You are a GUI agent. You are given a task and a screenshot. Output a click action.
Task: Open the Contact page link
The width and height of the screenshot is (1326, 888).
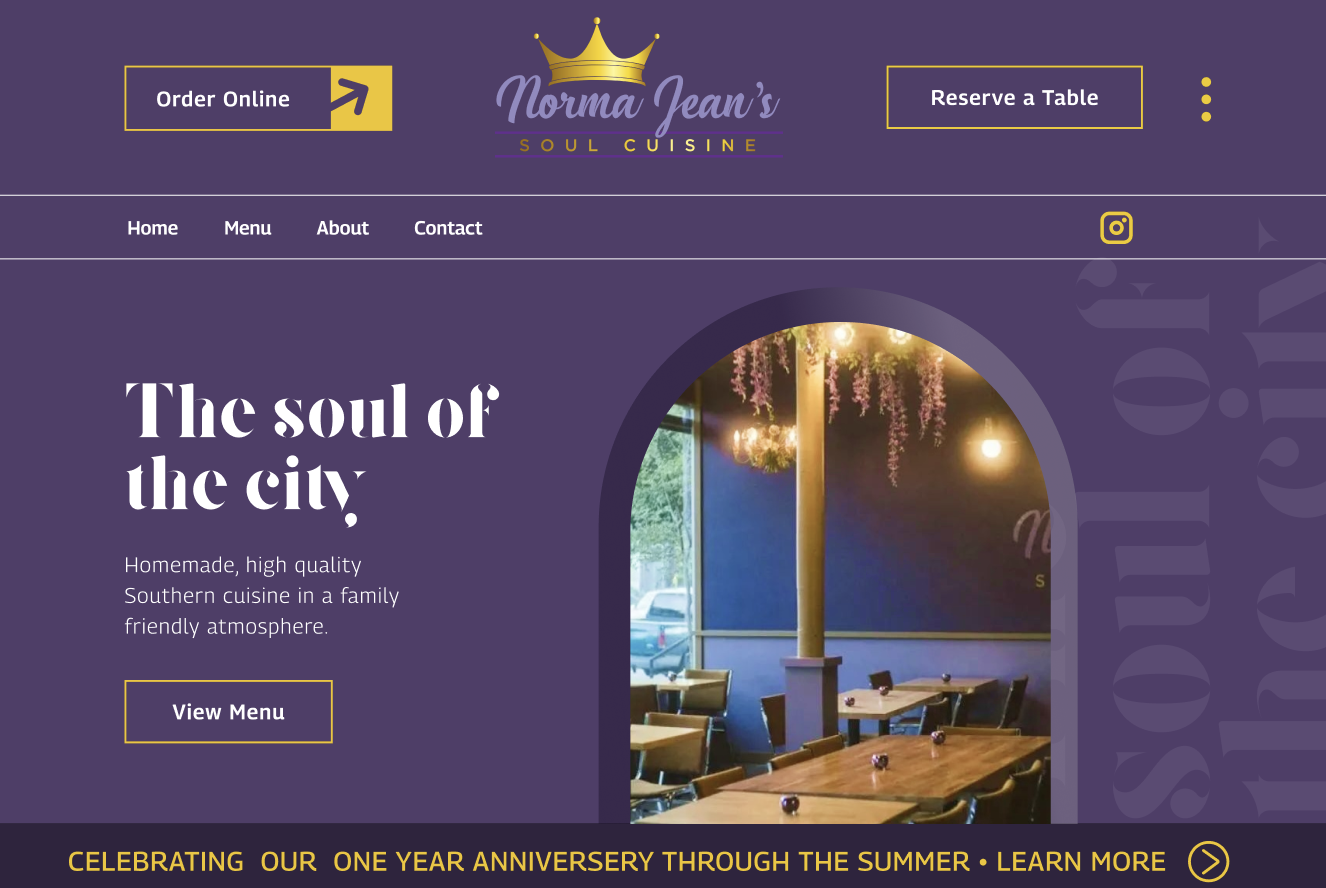[448, 228]
